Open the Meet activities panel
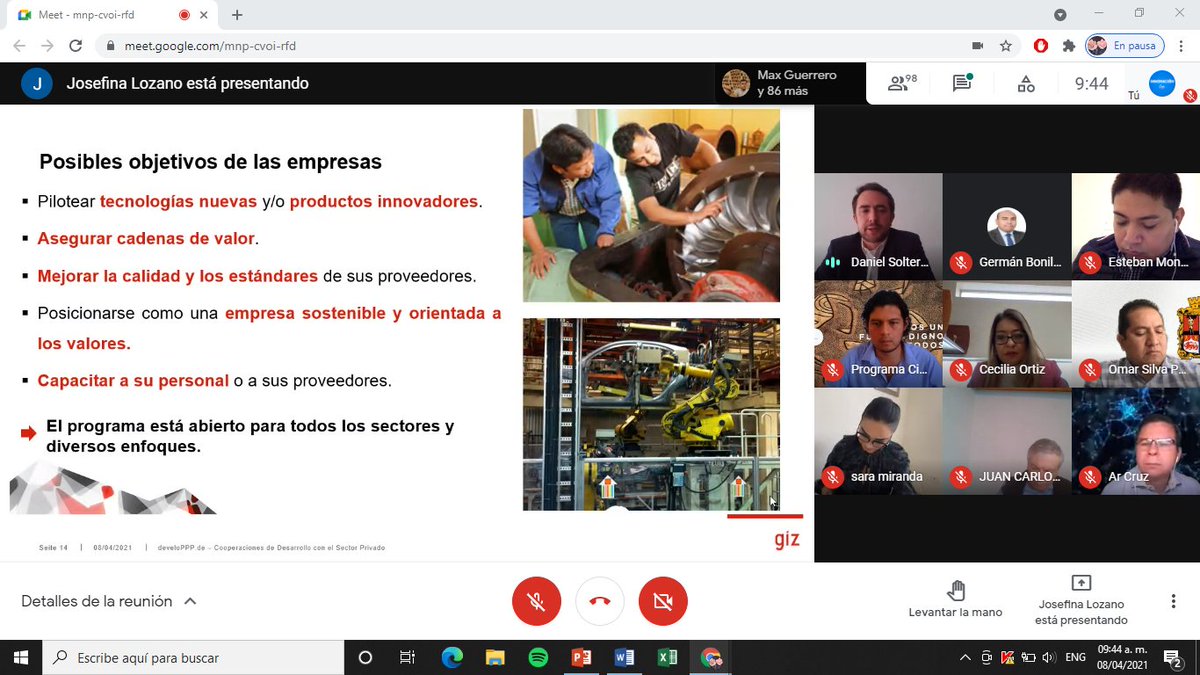 (1026, 83)
